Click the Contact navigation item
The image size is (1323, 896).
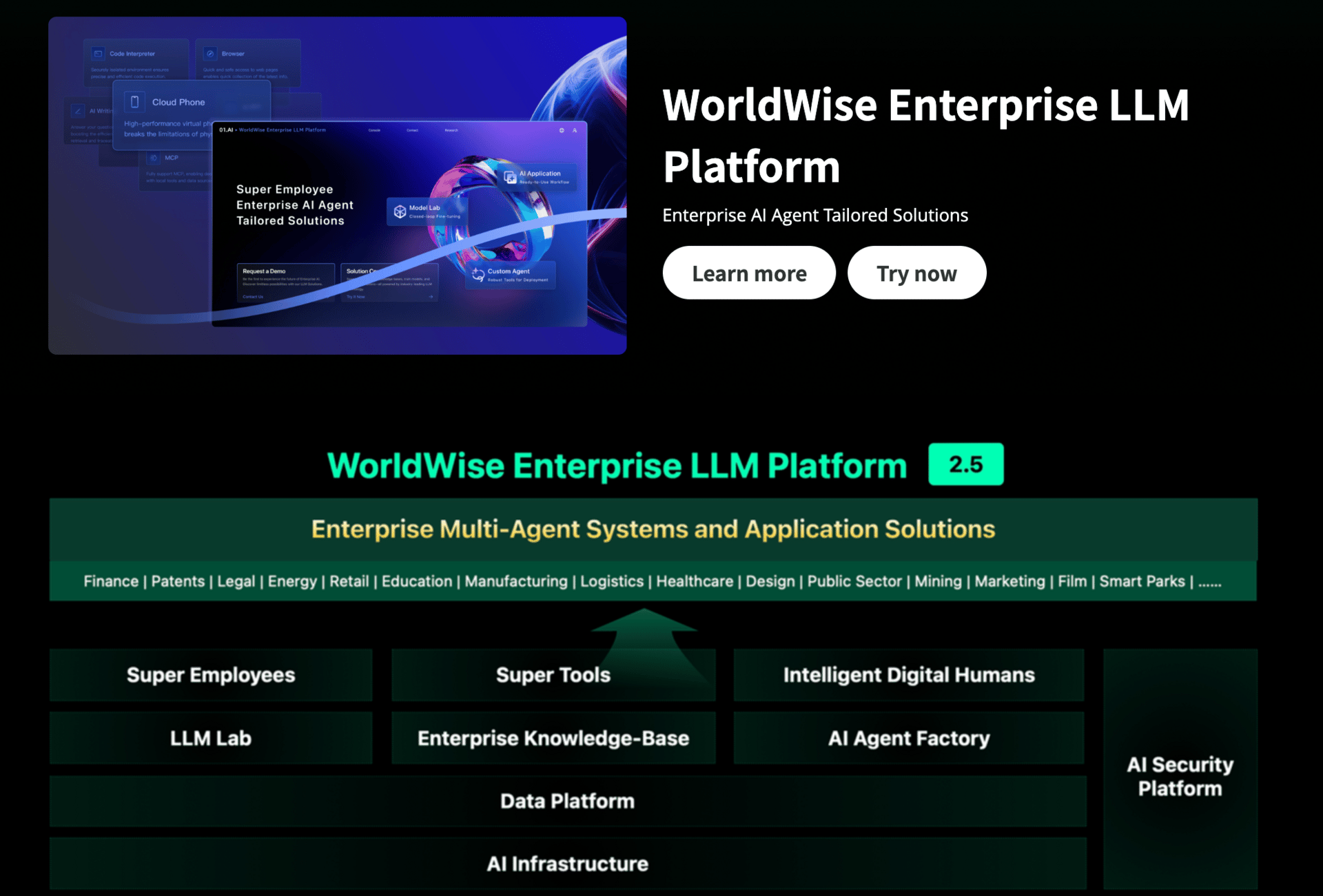412,130
